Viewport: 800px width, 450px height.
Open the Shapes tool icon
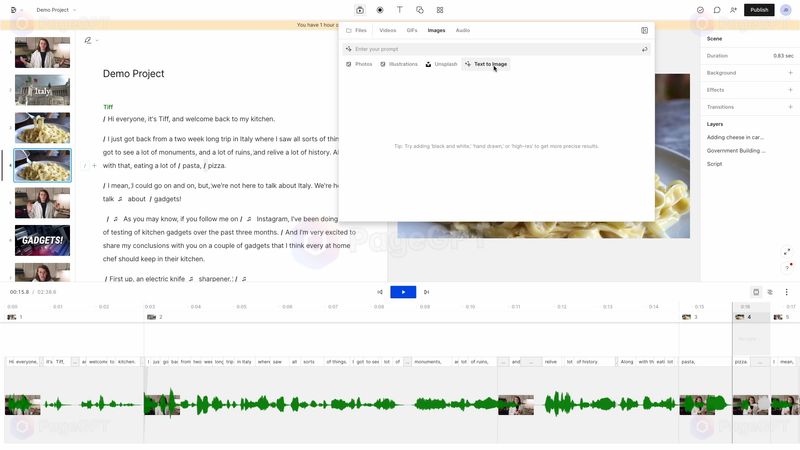[419, 10]
